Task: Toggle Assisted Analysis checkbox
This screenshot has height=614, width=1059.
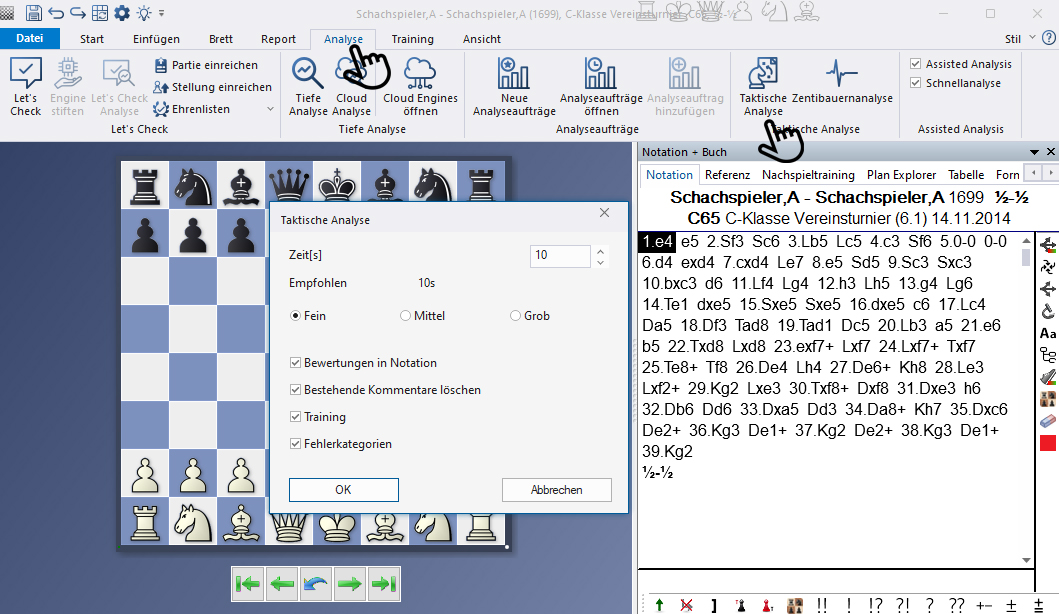Action: coord(915,64)
